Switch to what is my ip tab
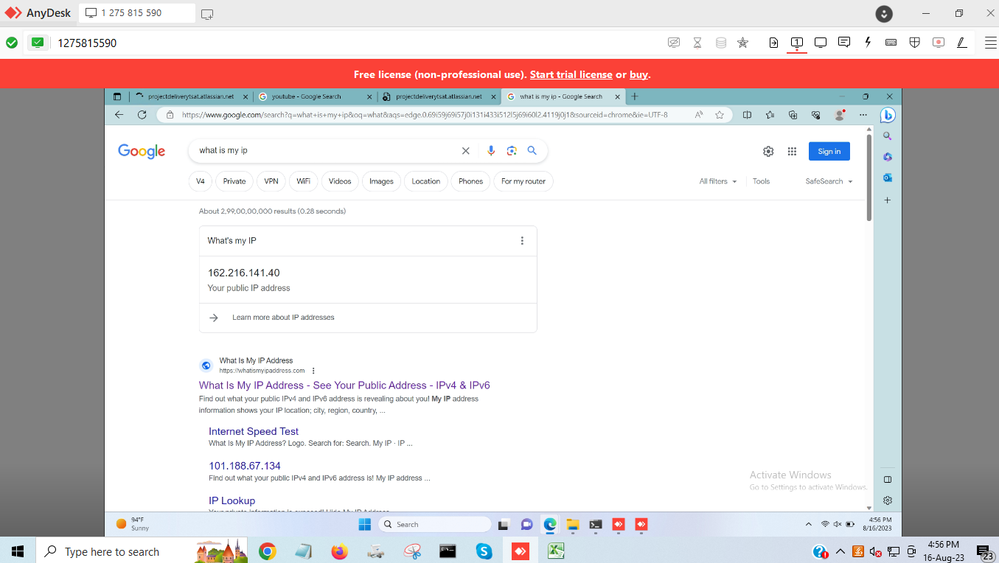999x563 pixels. pos(564,97)
